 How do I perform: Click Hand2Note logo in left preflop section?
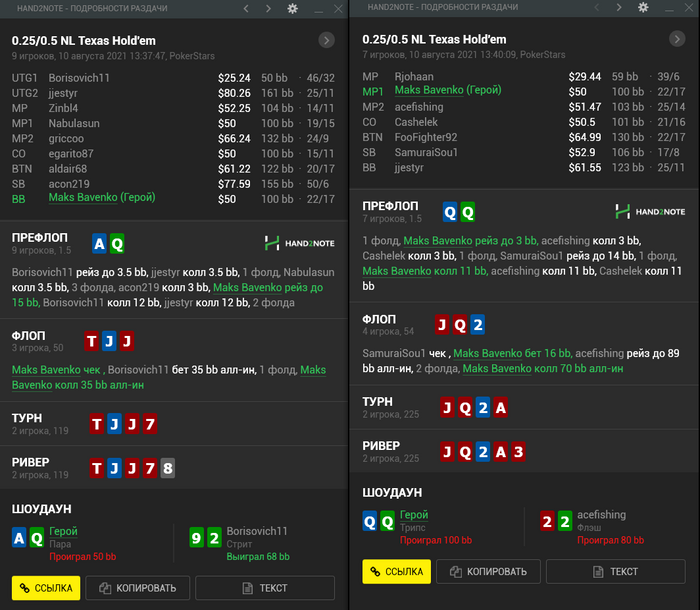(299, 243)
